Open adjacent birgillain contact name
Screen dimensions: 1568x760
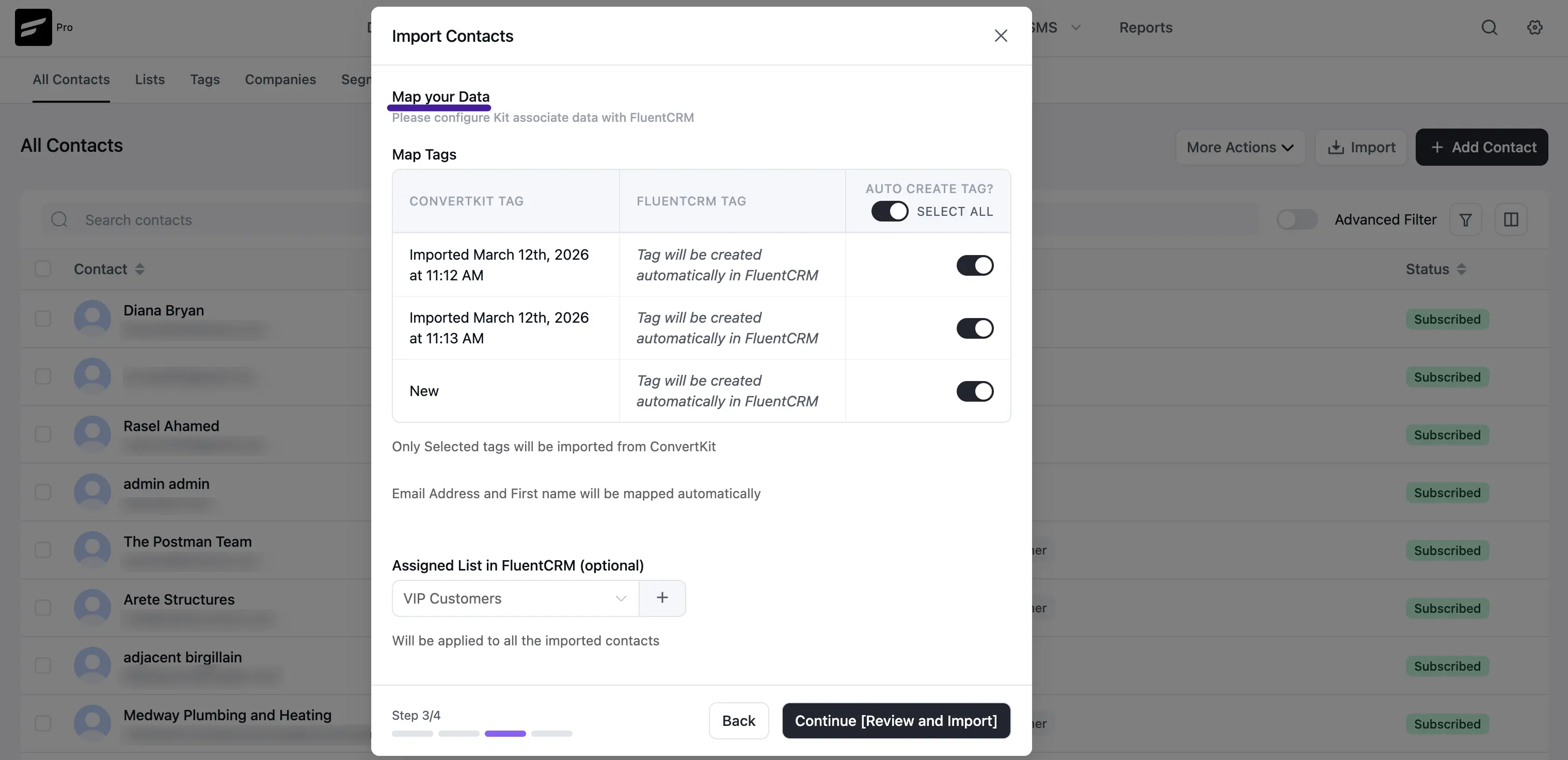coord(183,657)
